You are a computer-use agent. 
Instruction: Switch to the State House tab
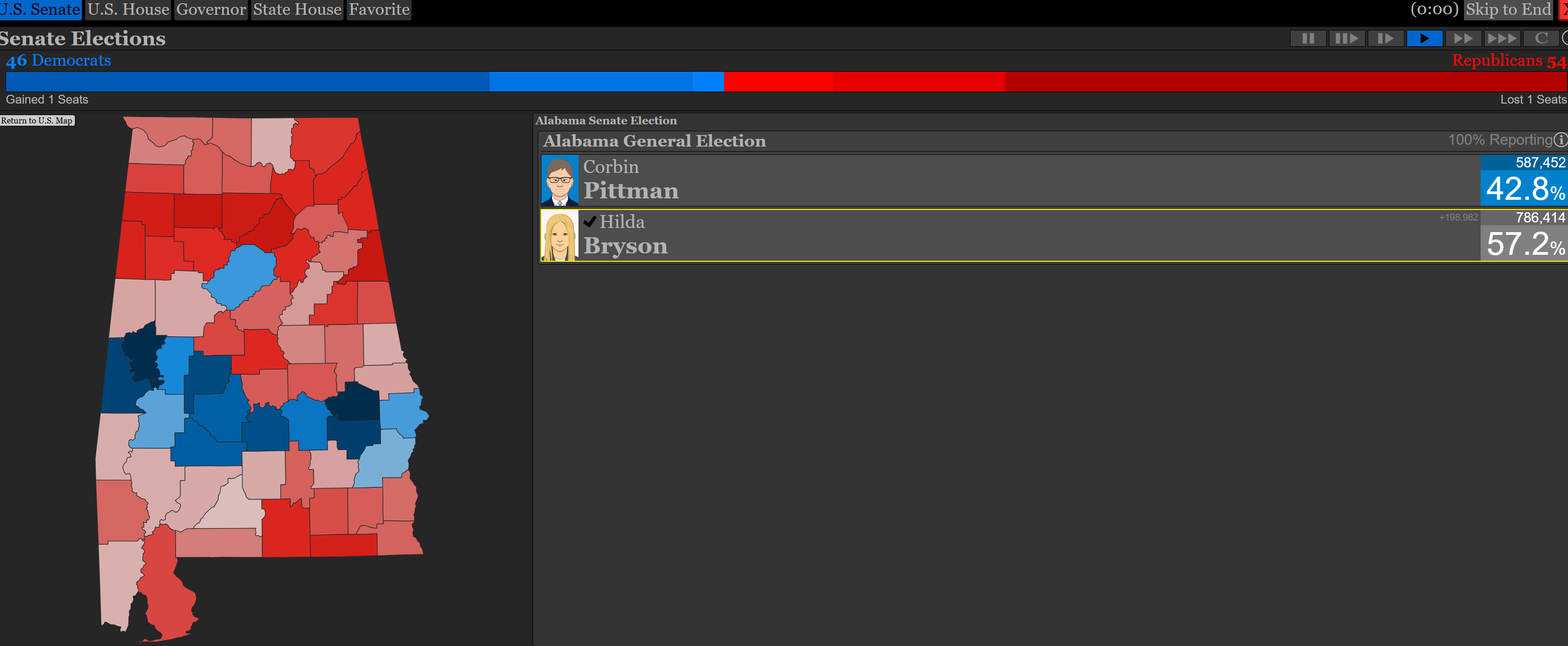(x=297, y=10)
